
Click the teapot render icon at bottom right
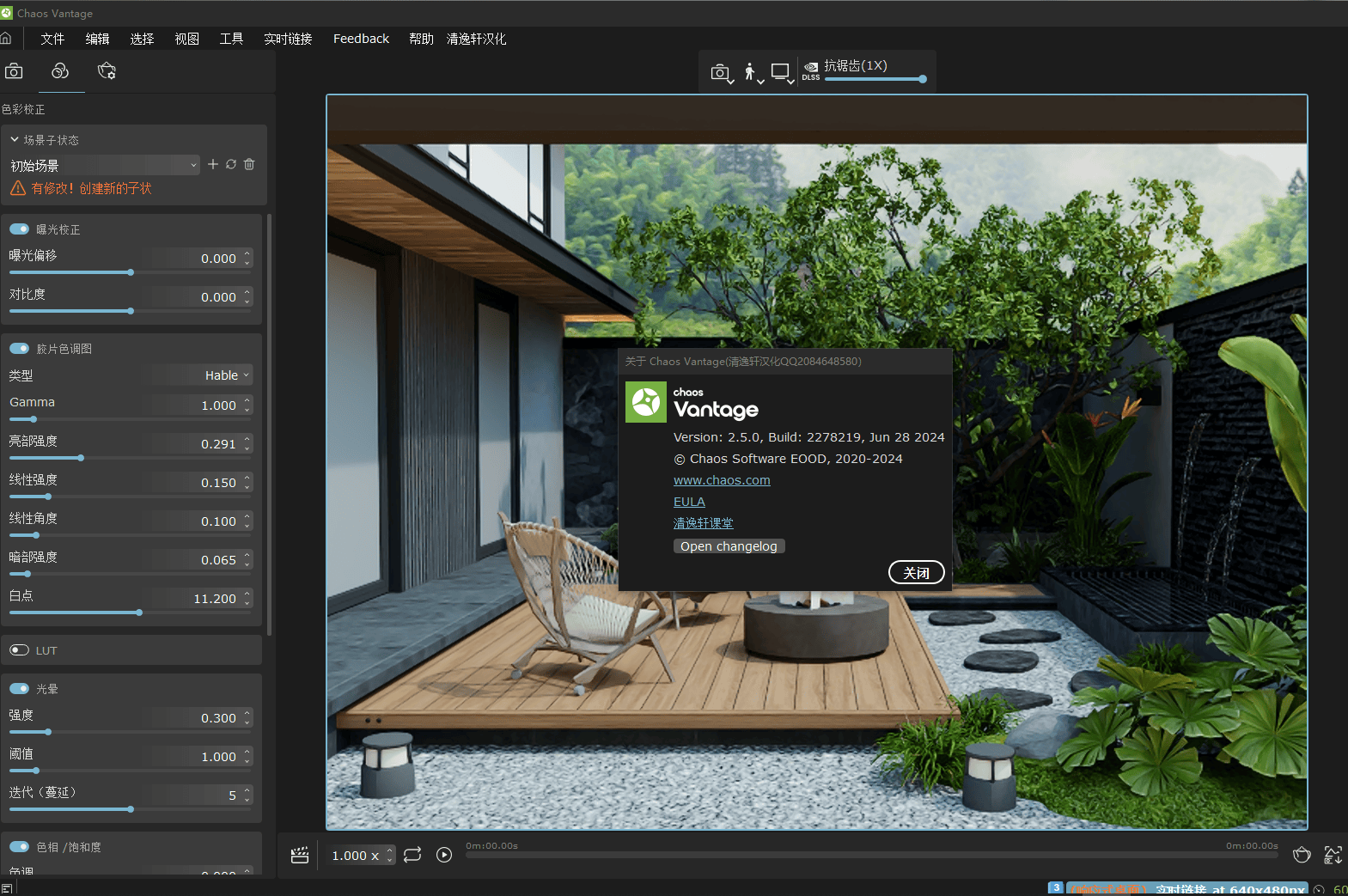1302,855
